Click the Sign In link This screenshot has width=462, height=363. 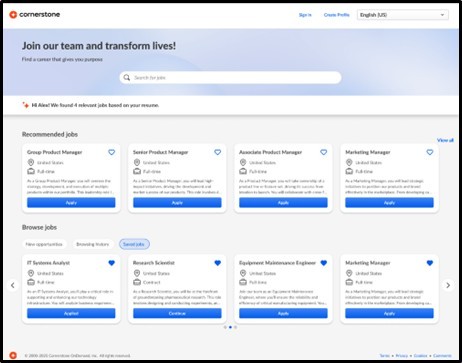tap(305, 15)
